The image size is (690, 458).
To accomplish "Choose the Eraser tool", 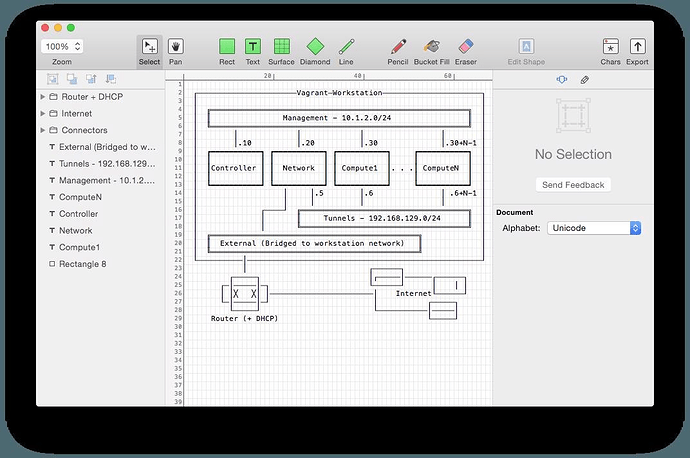I will (x=466, y=51).
